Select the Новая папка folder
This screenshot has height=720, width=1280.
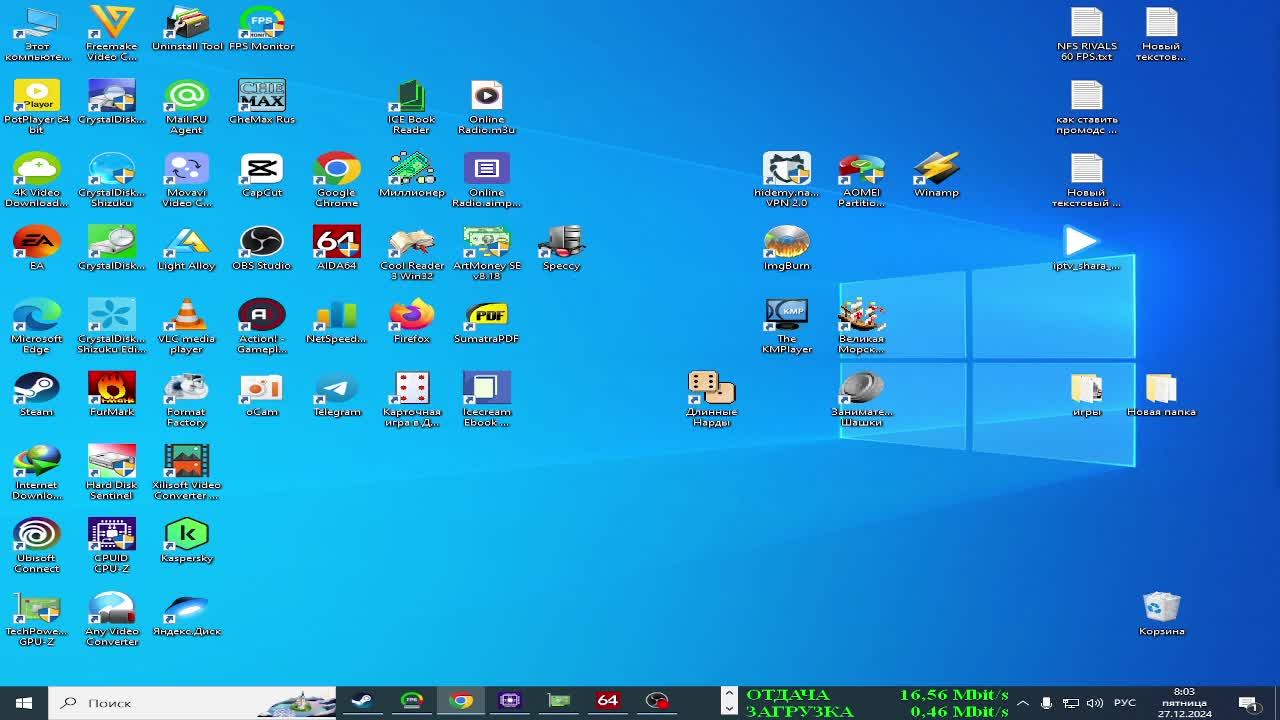click(x=1162, y=394)
